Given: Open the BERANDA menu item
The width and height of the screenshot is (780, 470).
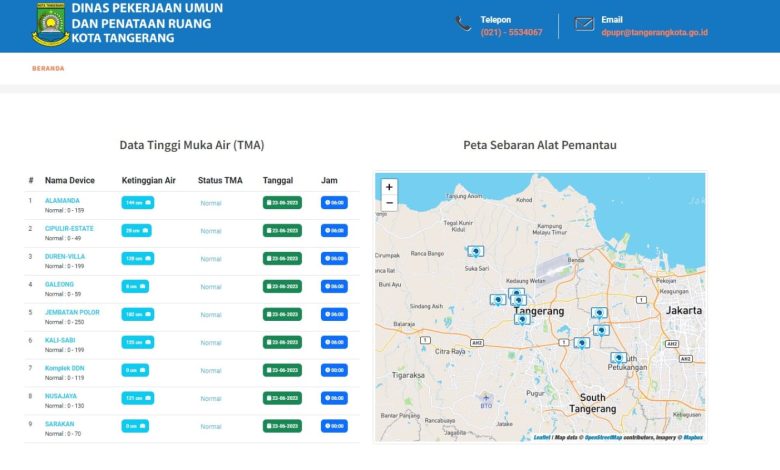Looking at the screenshot, I should [x=48, y=69].
